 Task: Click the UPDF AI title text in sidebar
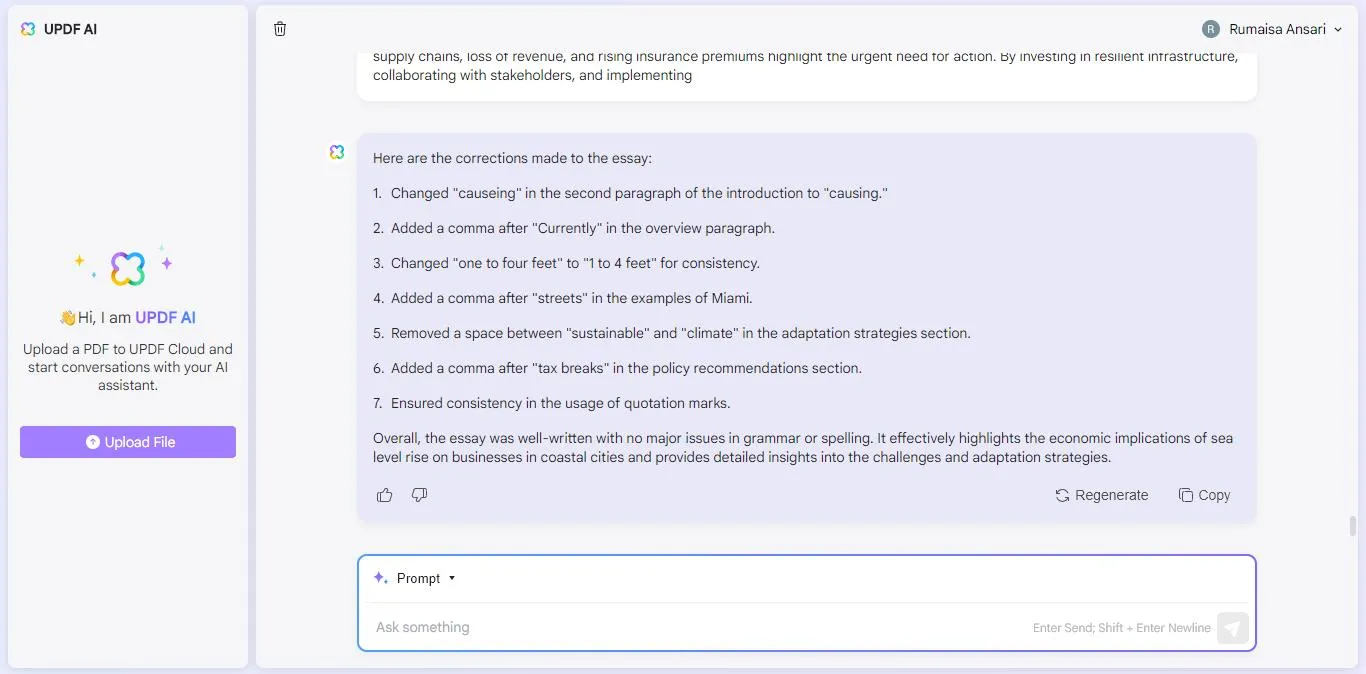[x=70, y=29]
